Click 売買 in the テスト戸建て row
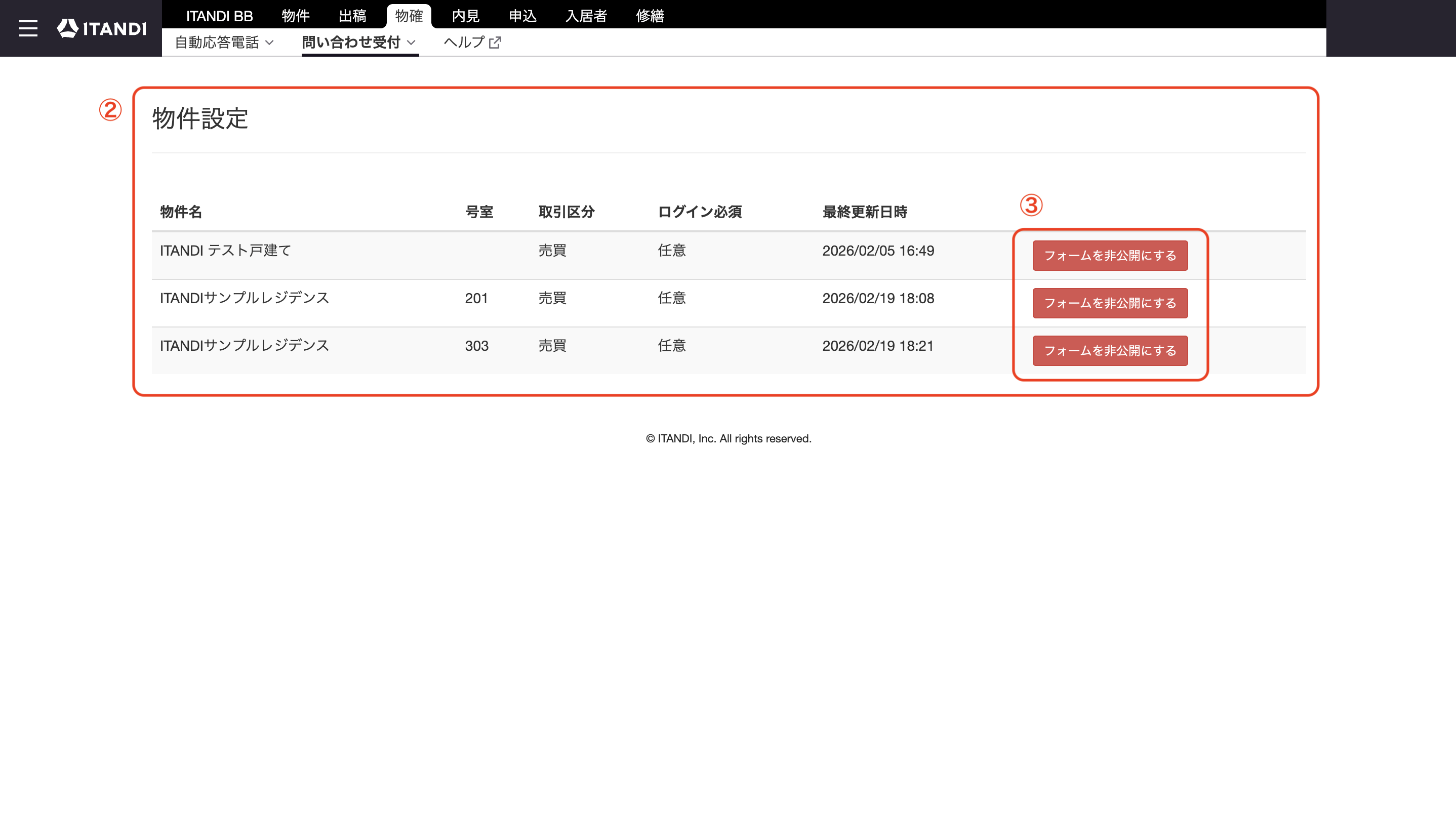Viewport: 1456px width, 820px height. click(552, 251)
